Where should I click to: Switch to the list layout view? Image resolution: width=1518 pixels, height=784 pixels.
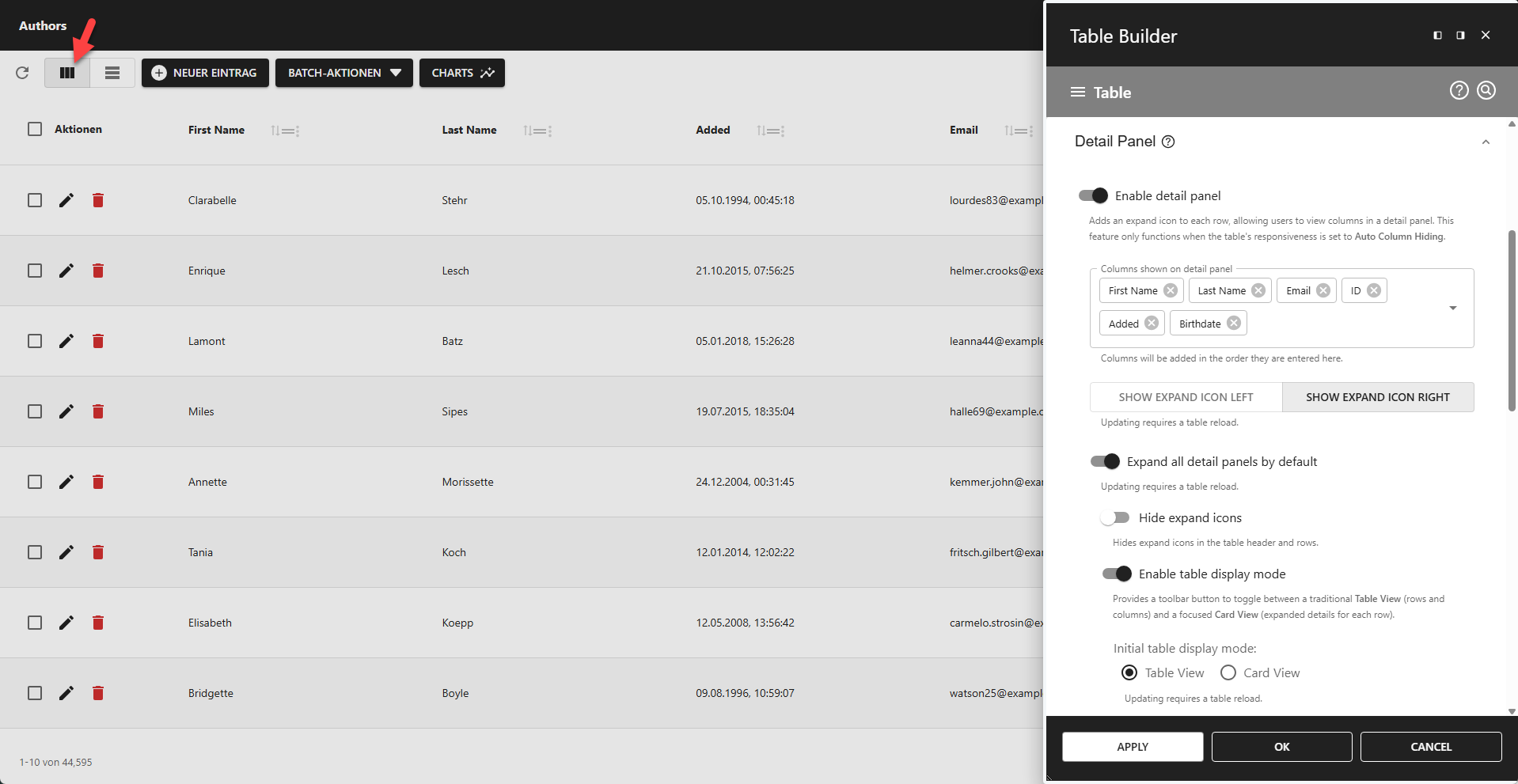pos(112,72)
